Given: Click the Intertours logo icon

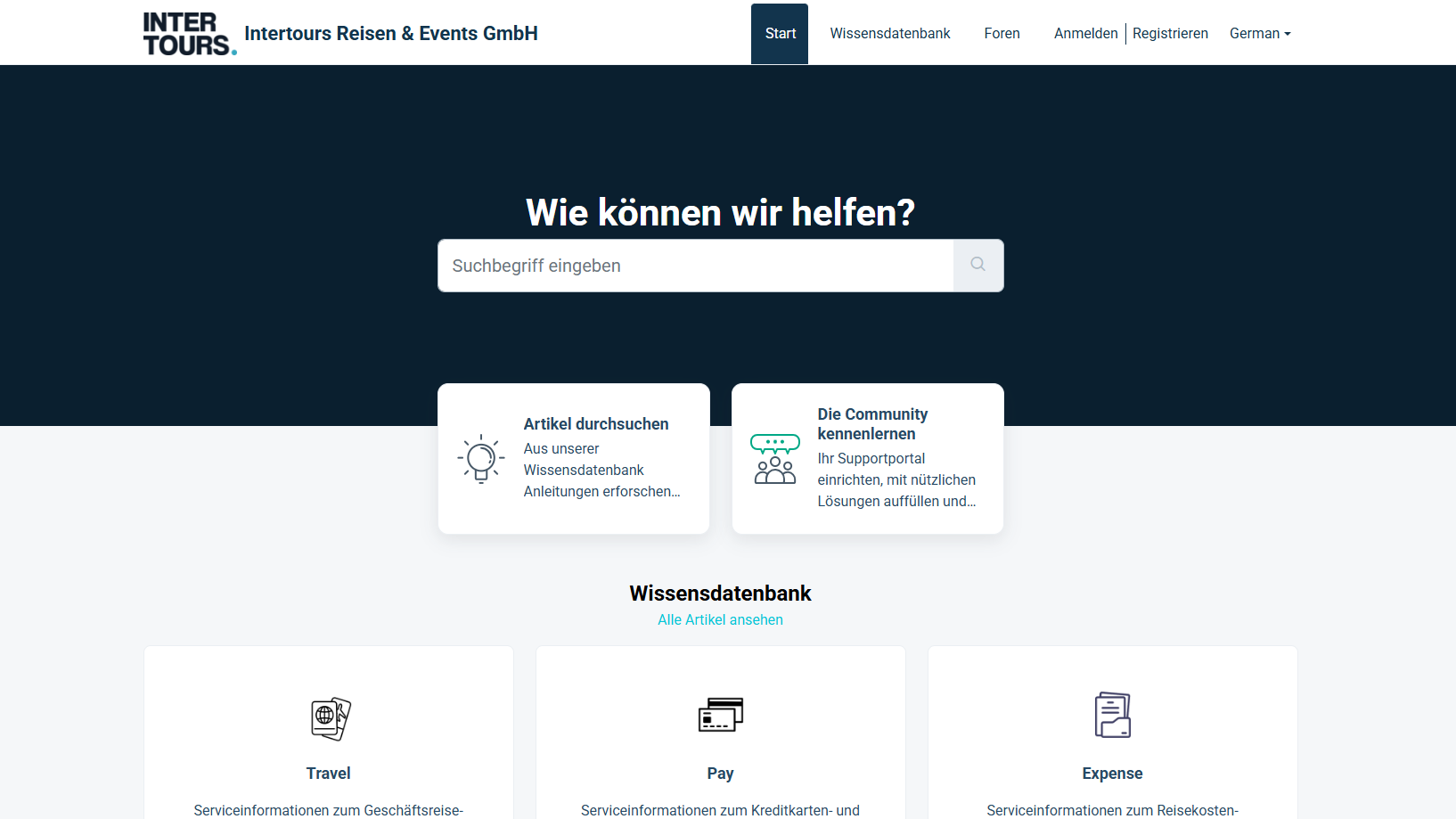Looking at the screenshot, I should tap(189, 34).
